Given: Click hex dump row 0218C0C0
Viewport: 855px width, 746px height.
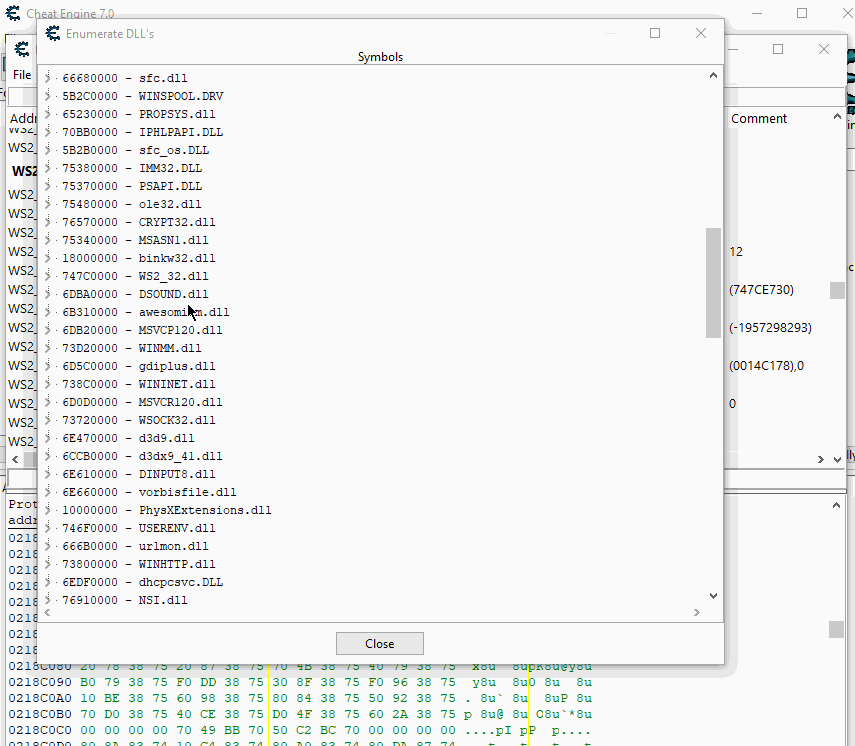Looking at the screenshot, I should point(300,730).
